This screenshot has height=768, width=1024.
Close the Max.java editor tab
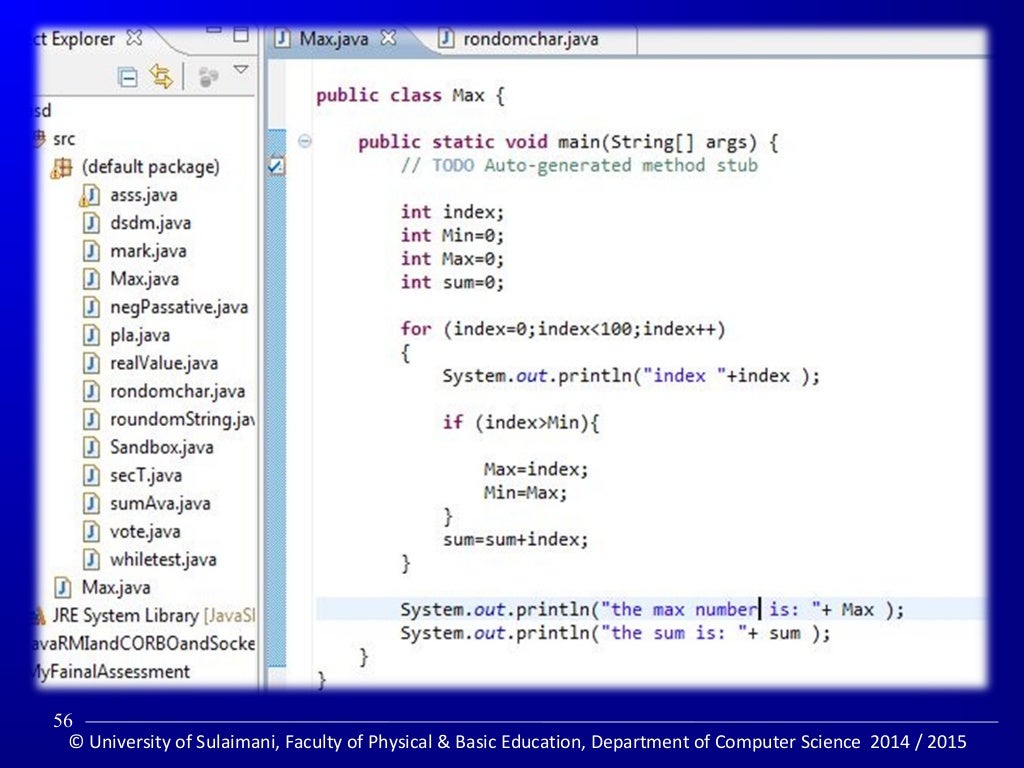(x=388, y=38)
